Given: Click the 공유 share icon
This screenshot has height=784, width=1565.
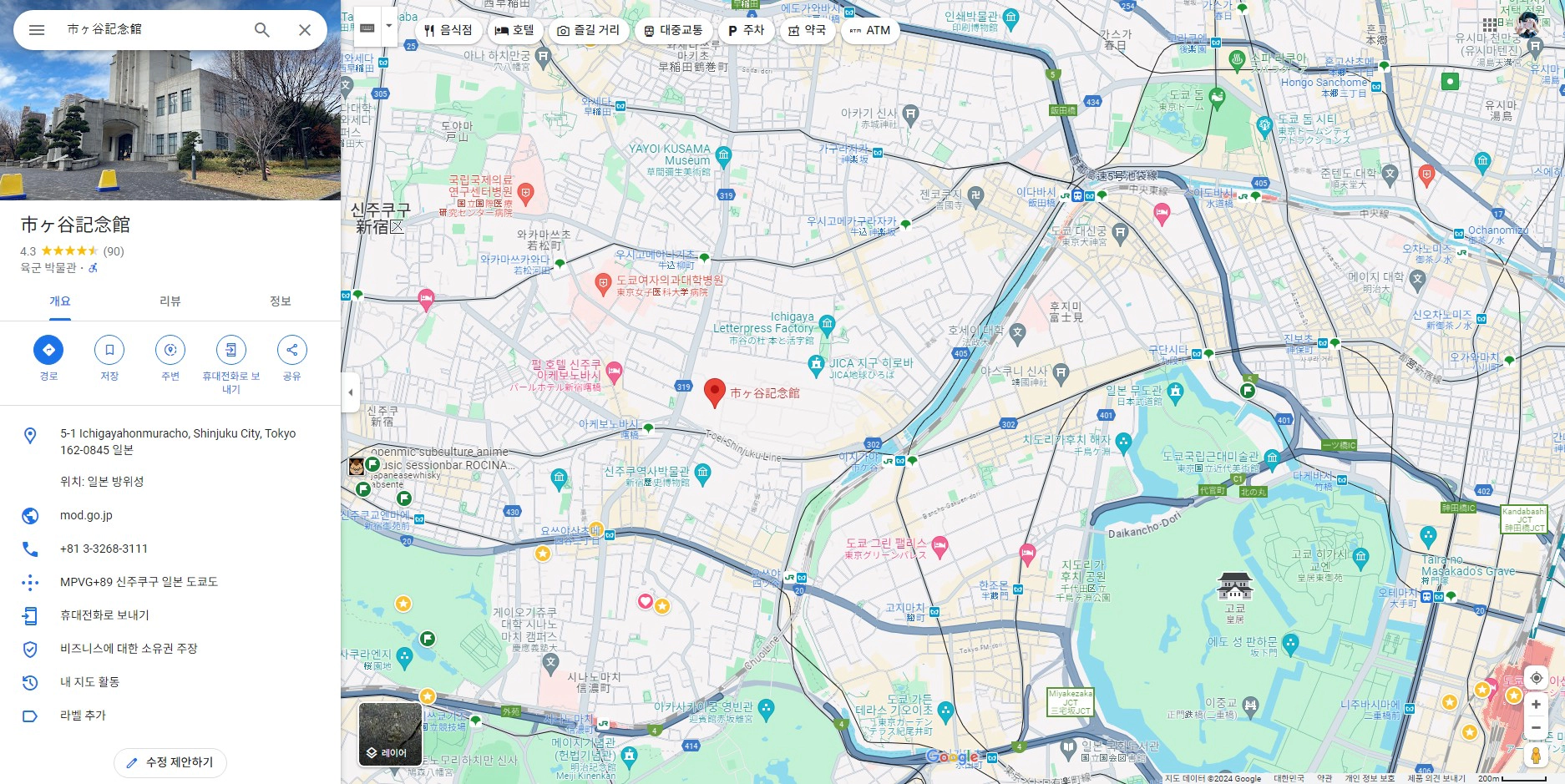Looking at the screenshot, I should coord(291,350).
